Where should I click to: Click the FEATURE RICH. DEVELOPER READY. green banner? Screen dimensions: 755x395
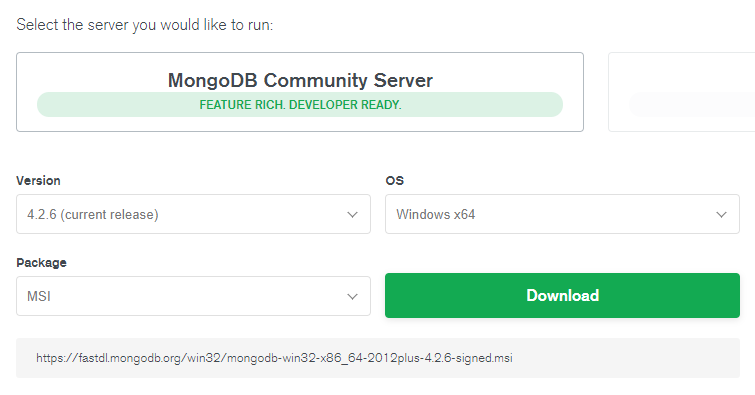300,105
